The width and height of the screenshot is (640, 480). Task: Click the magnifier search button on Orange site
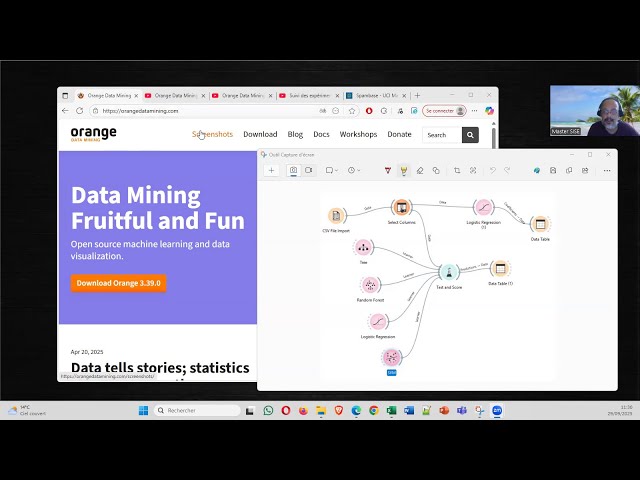click(x=470, y=135)
